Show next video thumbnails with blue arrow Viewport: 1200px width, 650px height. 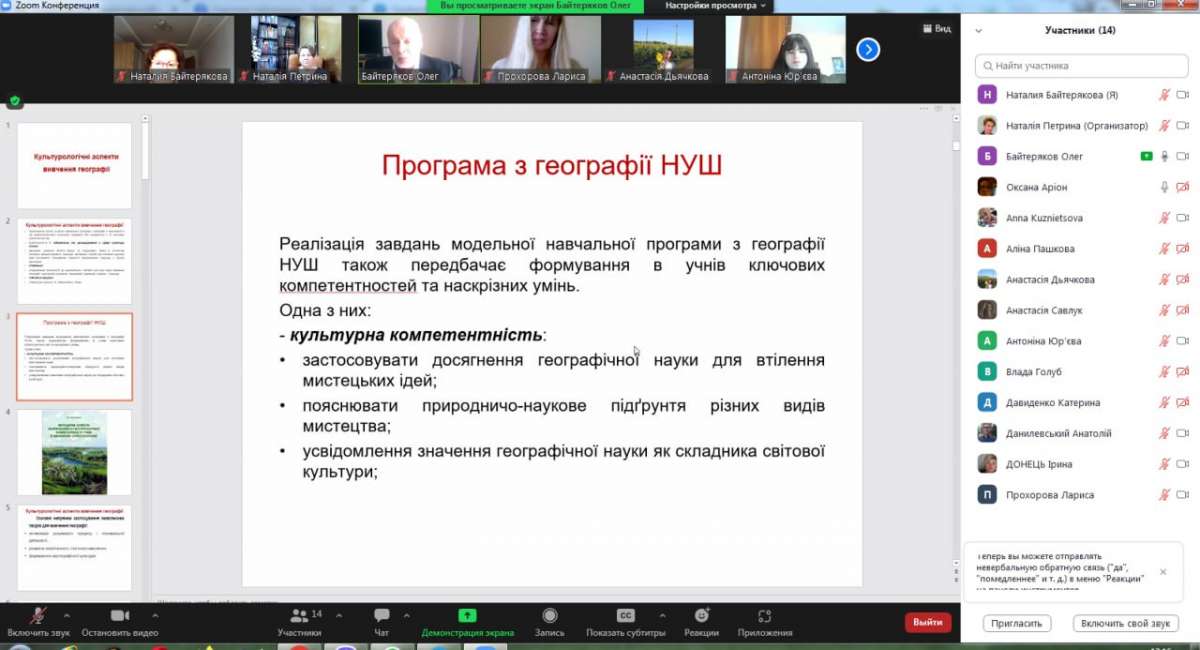tap(868, 49)
